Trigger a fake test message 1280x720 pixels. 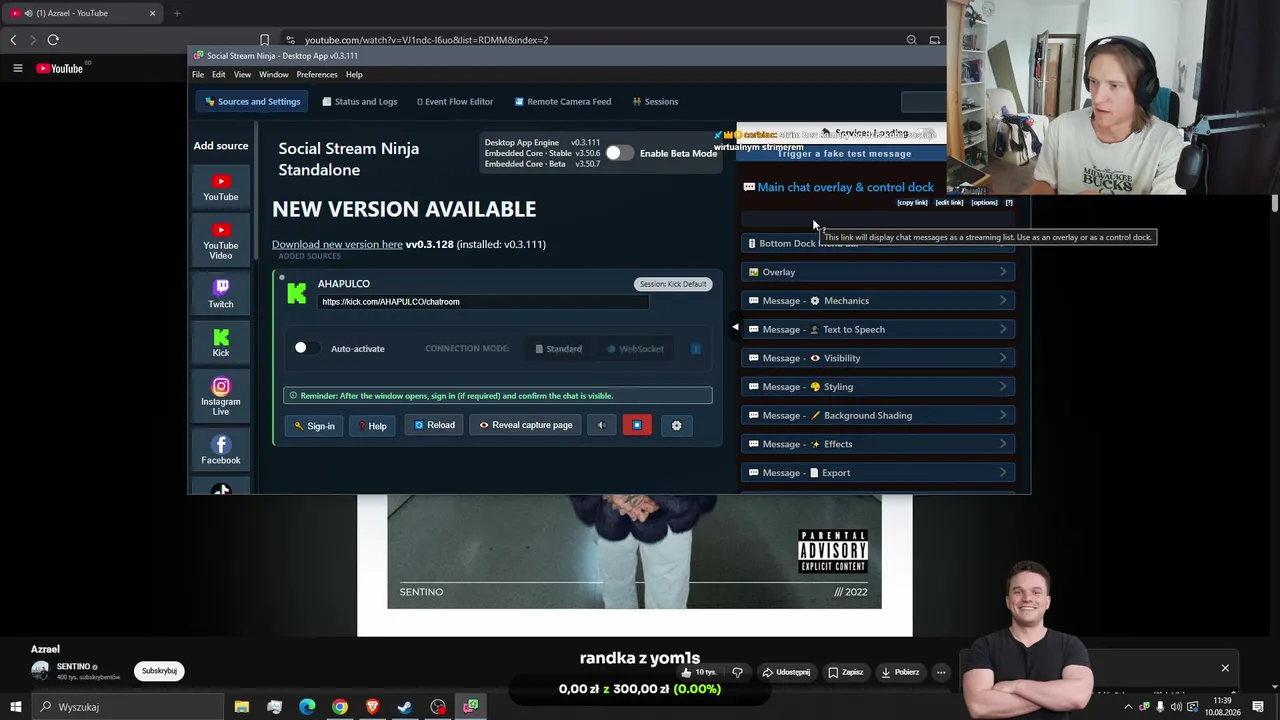pyautogui.click(x=844, y=154)
